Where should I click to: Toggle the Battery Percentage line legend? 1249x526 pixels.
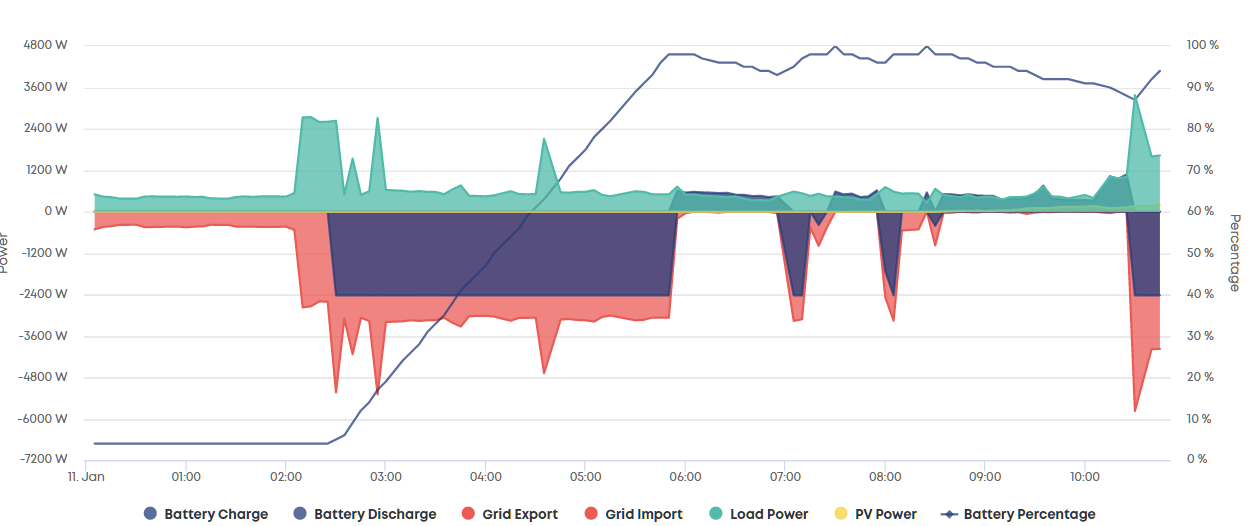[x=1018, y=514]
